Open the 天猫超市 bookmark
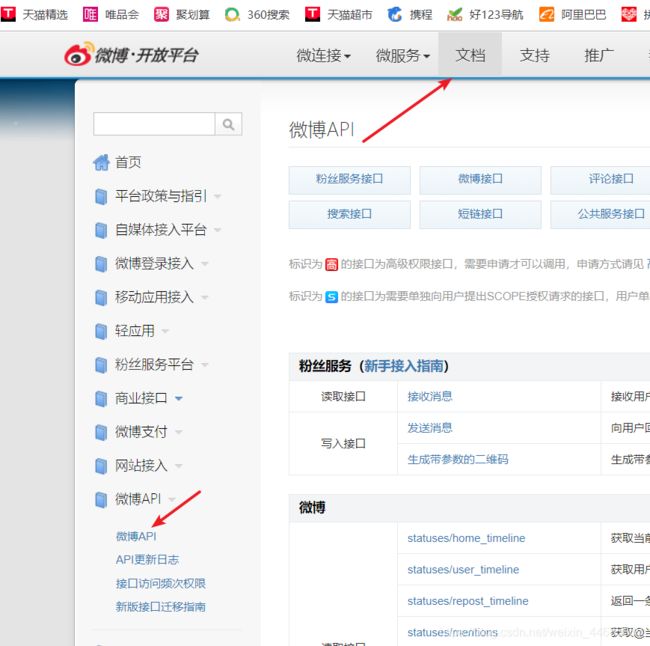 (x=339, y=15)
